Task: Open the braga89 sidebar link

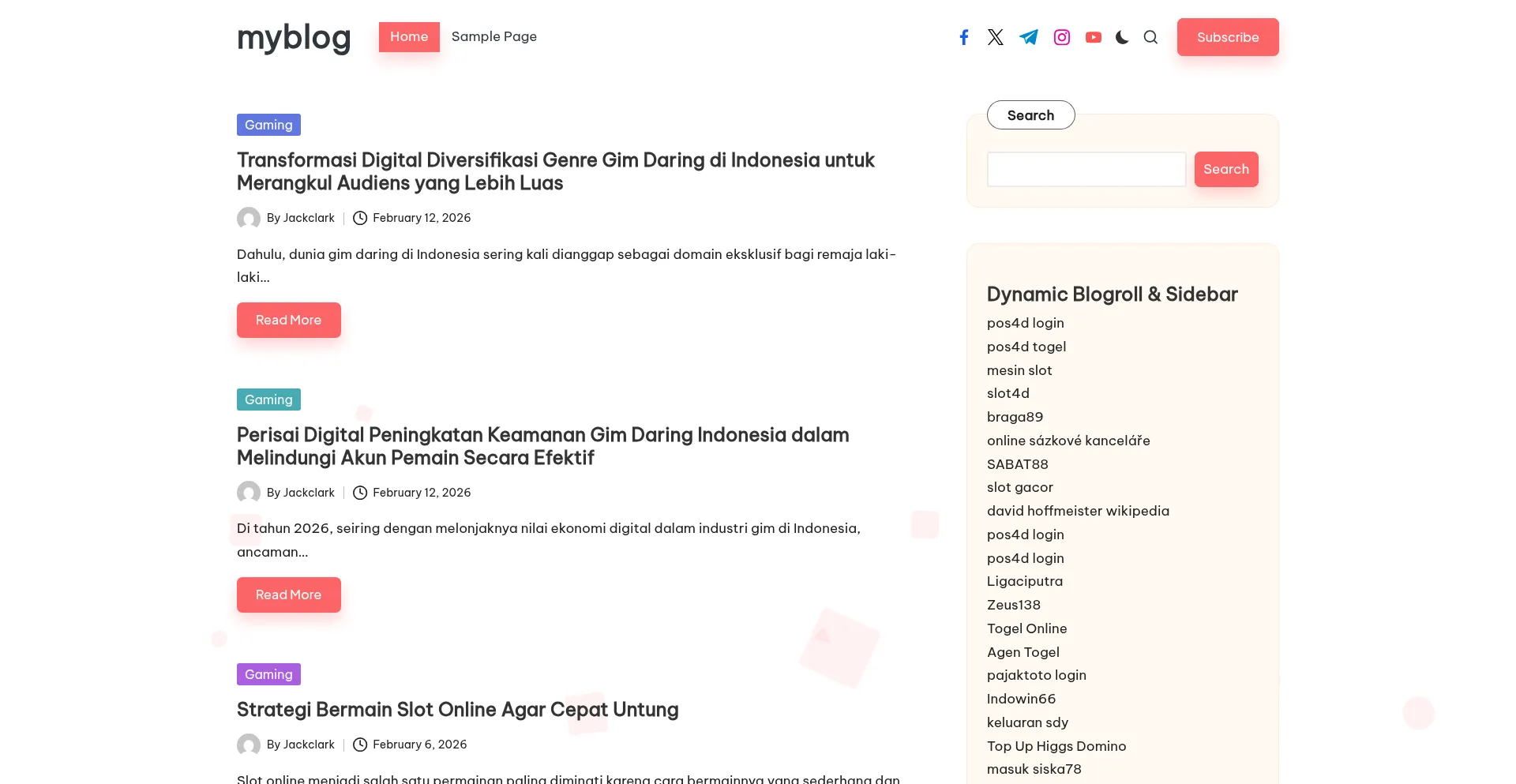Action: pyautogui.click(x=1015, y=417)
